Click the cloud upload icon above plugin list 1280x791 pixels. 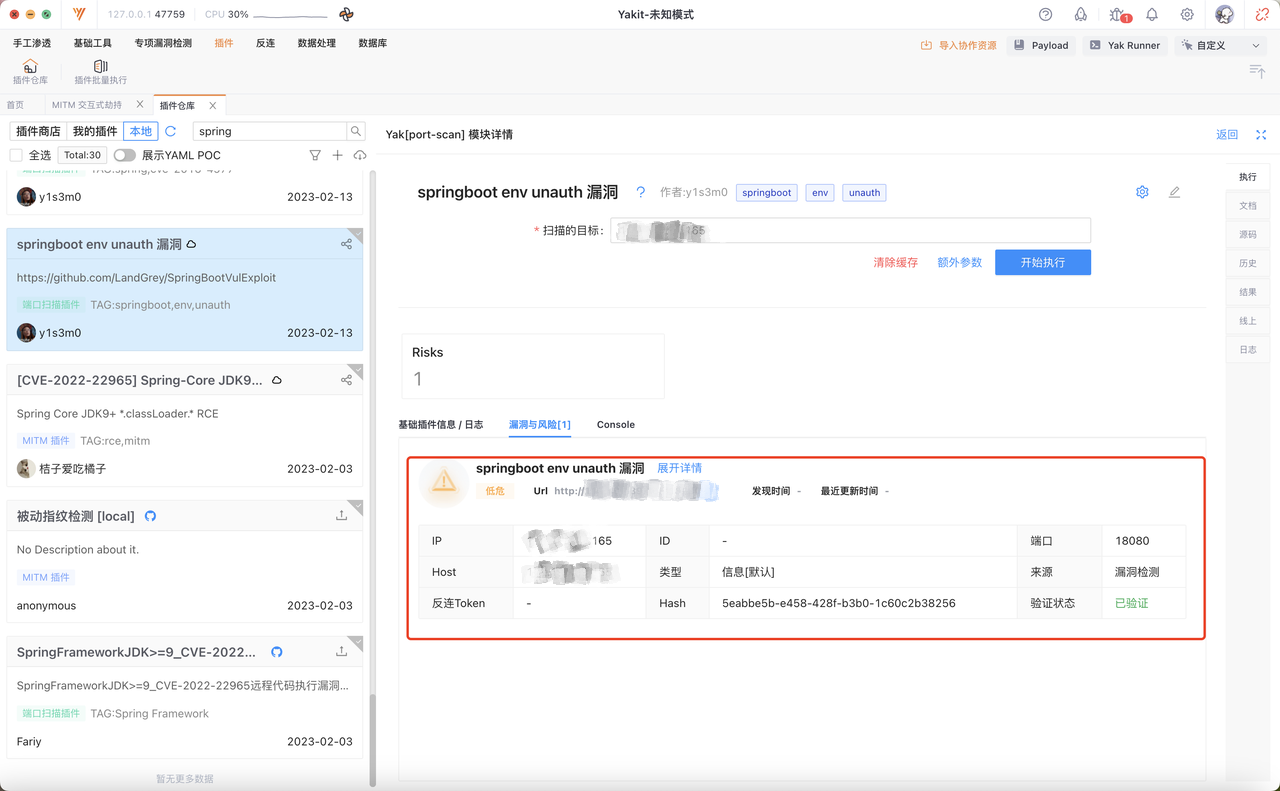[x=360, y=155]
